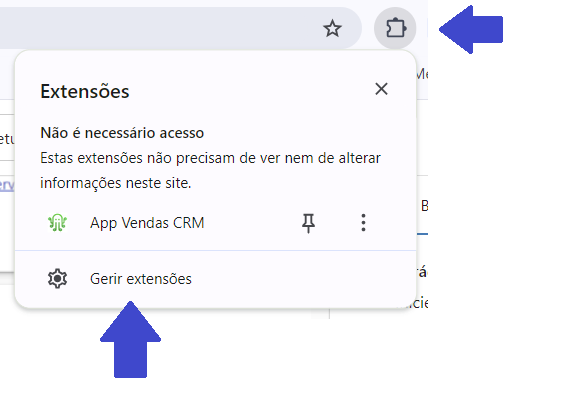This screenshot has height=415, width=586.
Task: Close the Extensões popup with X
Action: click(381, 89)
